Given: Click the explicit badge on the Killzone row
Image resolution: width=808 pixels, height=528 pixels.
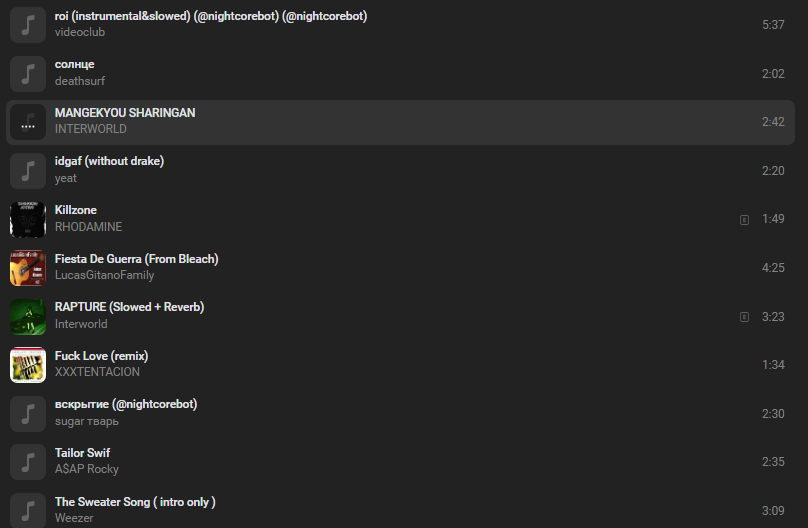Looking at the screenshot, I should 744,219.
